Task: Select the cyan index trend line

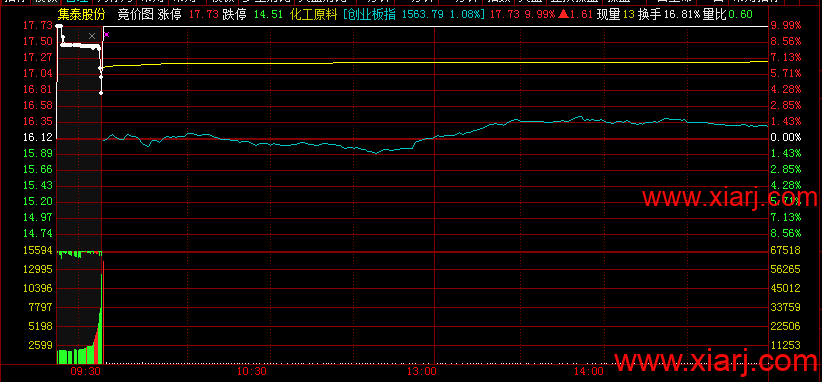Action: (435, 134)
